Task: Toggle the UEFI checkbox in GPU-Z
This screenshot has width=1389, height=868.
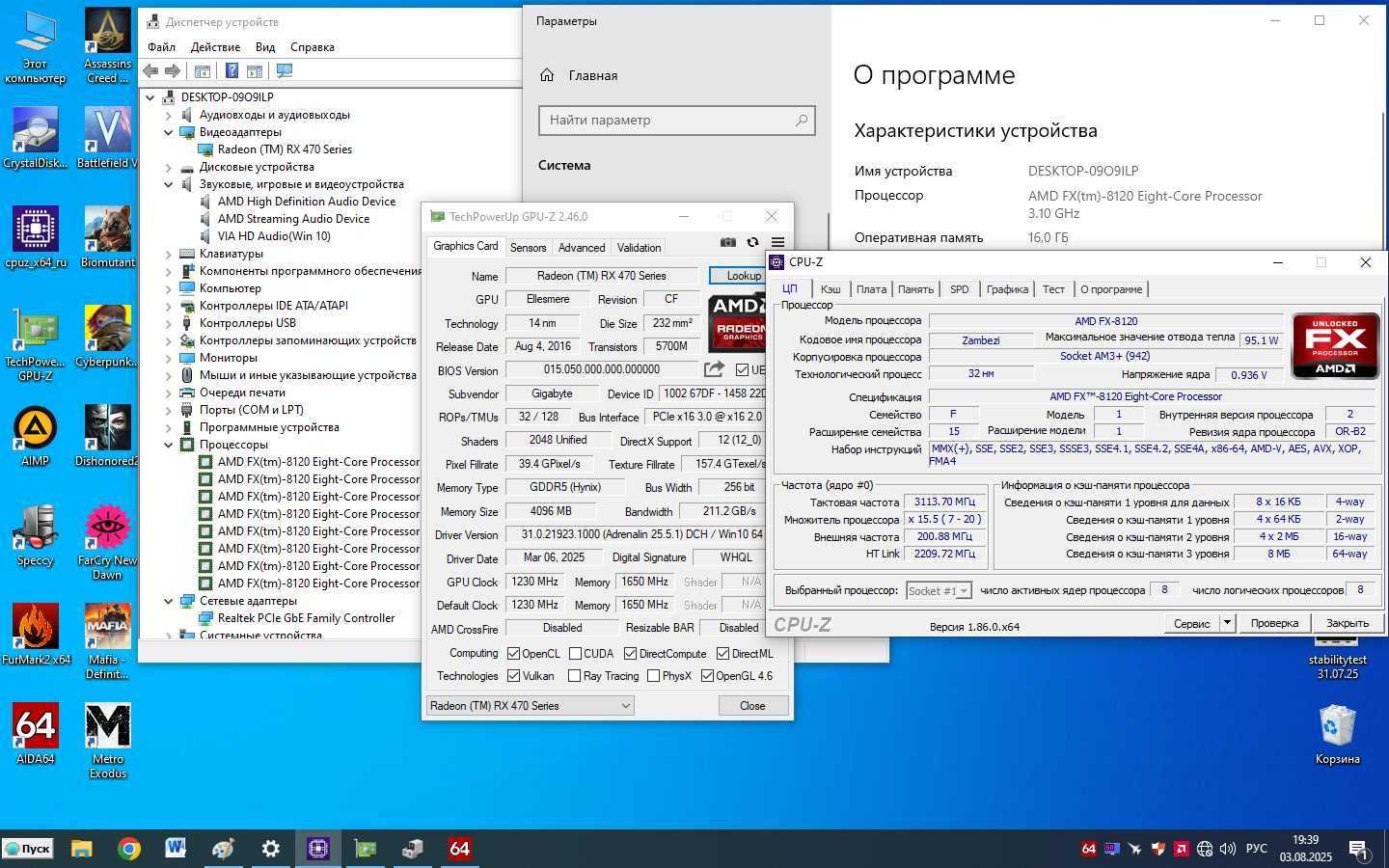Action: click(743, 369)
